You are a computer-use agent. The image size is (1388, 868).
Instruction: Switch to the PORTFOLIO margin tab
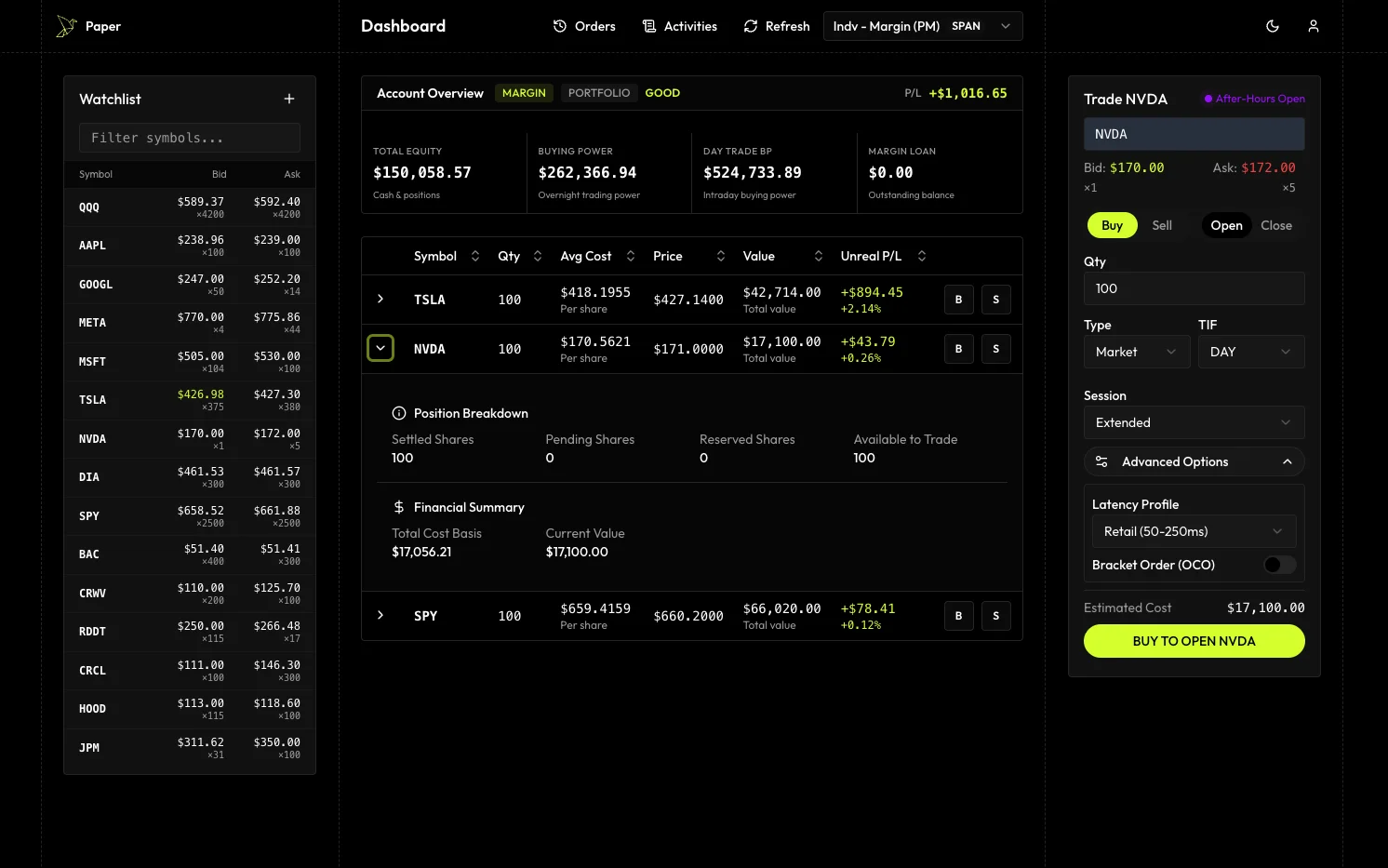tap(599, 93)
